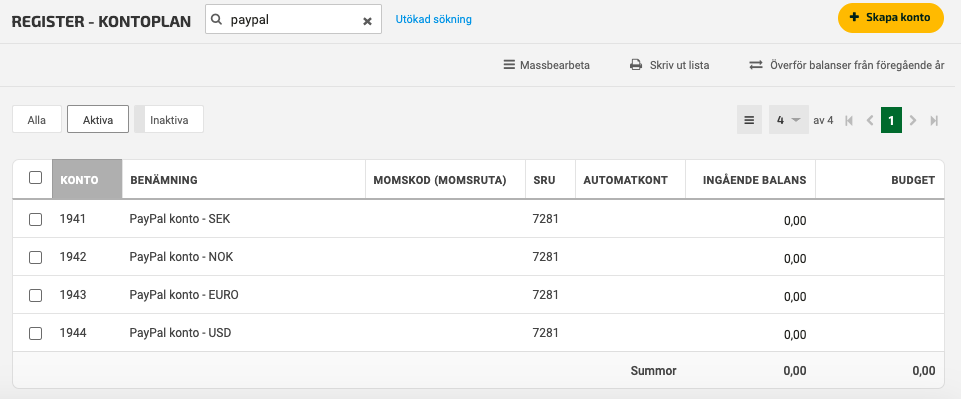Click the magnifying glass search icon
Screen dimensions: 961x399
216,20
